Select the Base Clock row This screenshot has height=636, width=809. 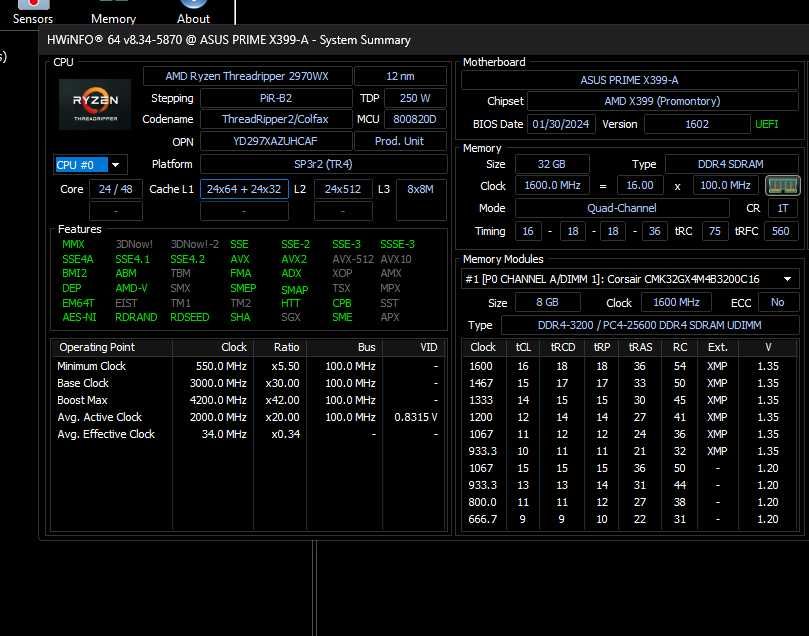click(x=248, y=383)
